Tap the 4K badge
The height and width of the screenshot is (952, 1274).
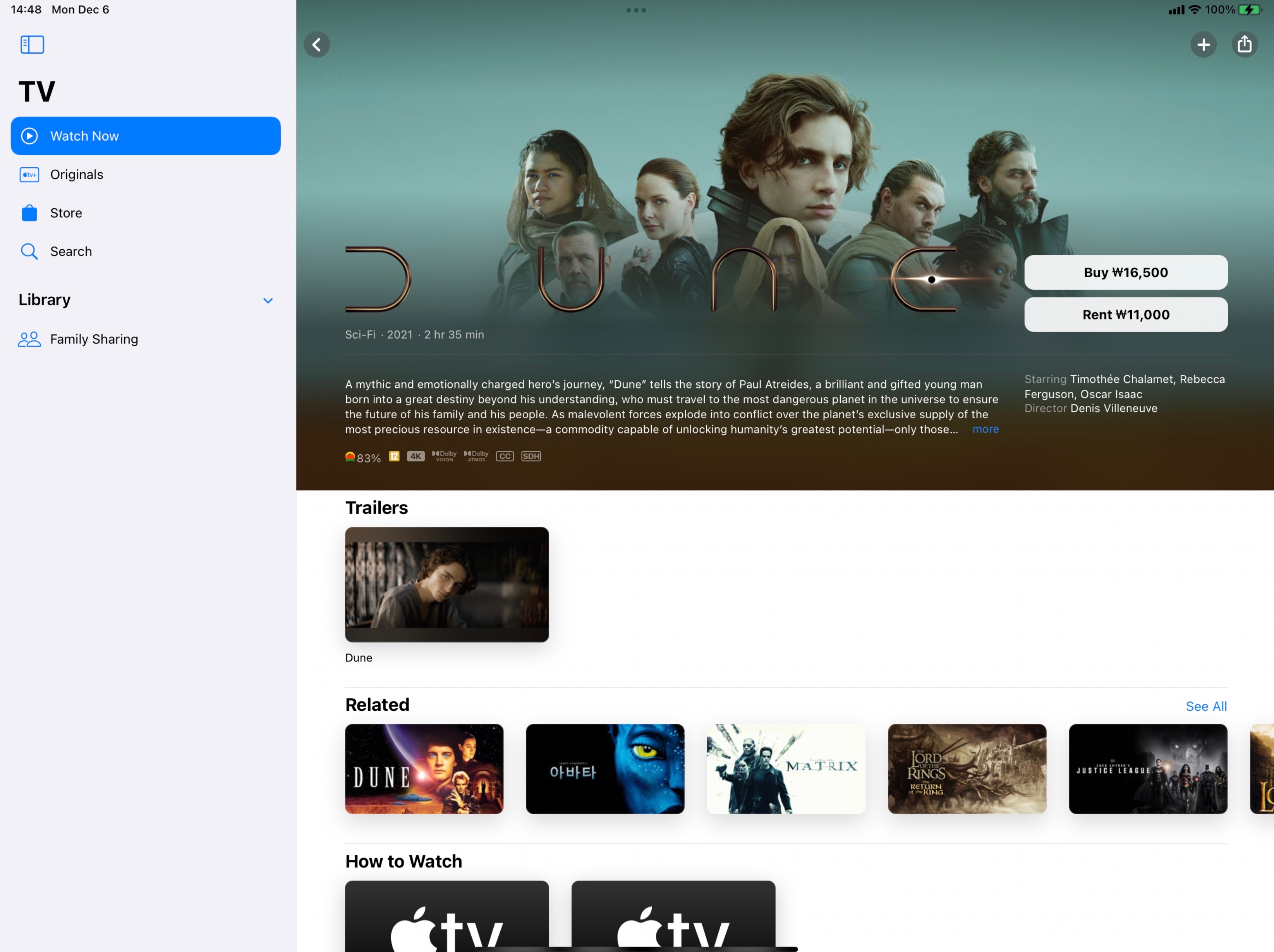(x=415, y=456)
